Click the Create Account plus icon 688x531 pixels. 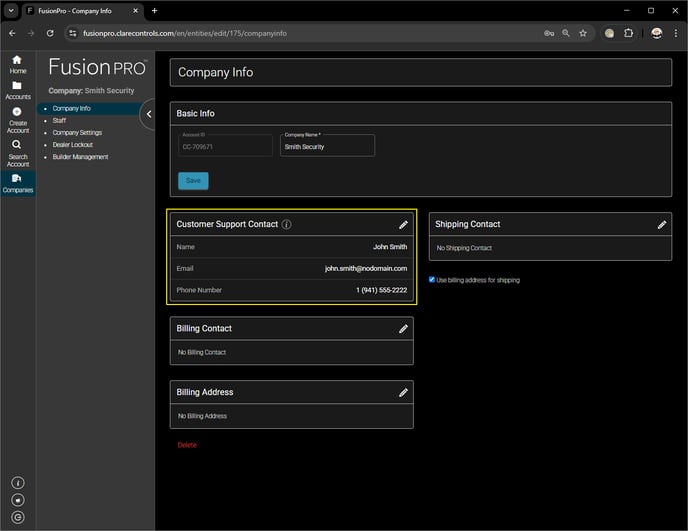[x=17, y=111]
